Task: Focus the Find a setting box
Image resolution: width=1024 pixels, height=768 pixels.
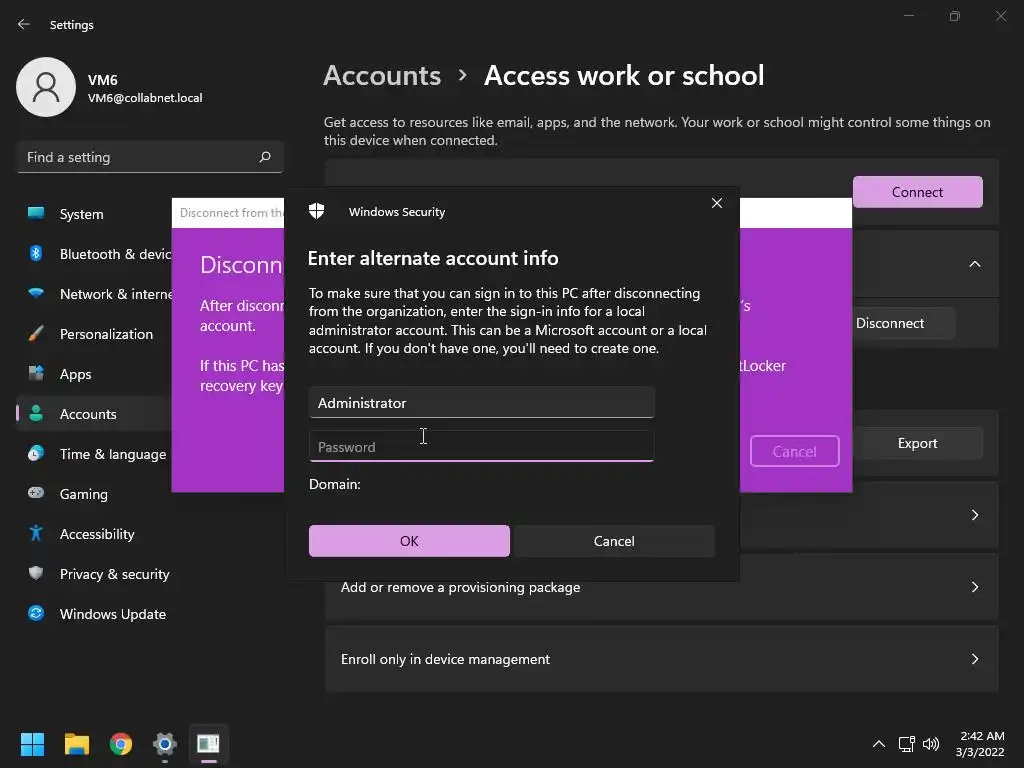Action: 150,157
